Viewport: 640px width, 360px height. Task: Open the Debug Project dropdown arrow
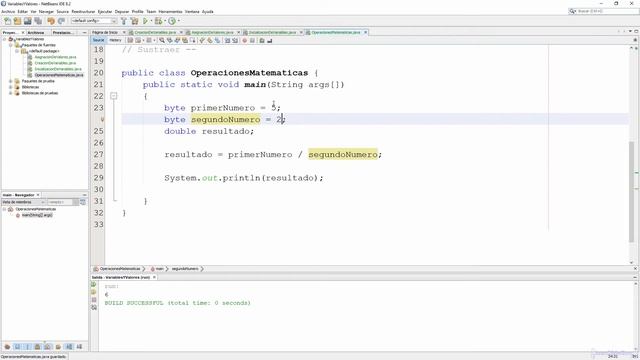[x=165, y=21]
